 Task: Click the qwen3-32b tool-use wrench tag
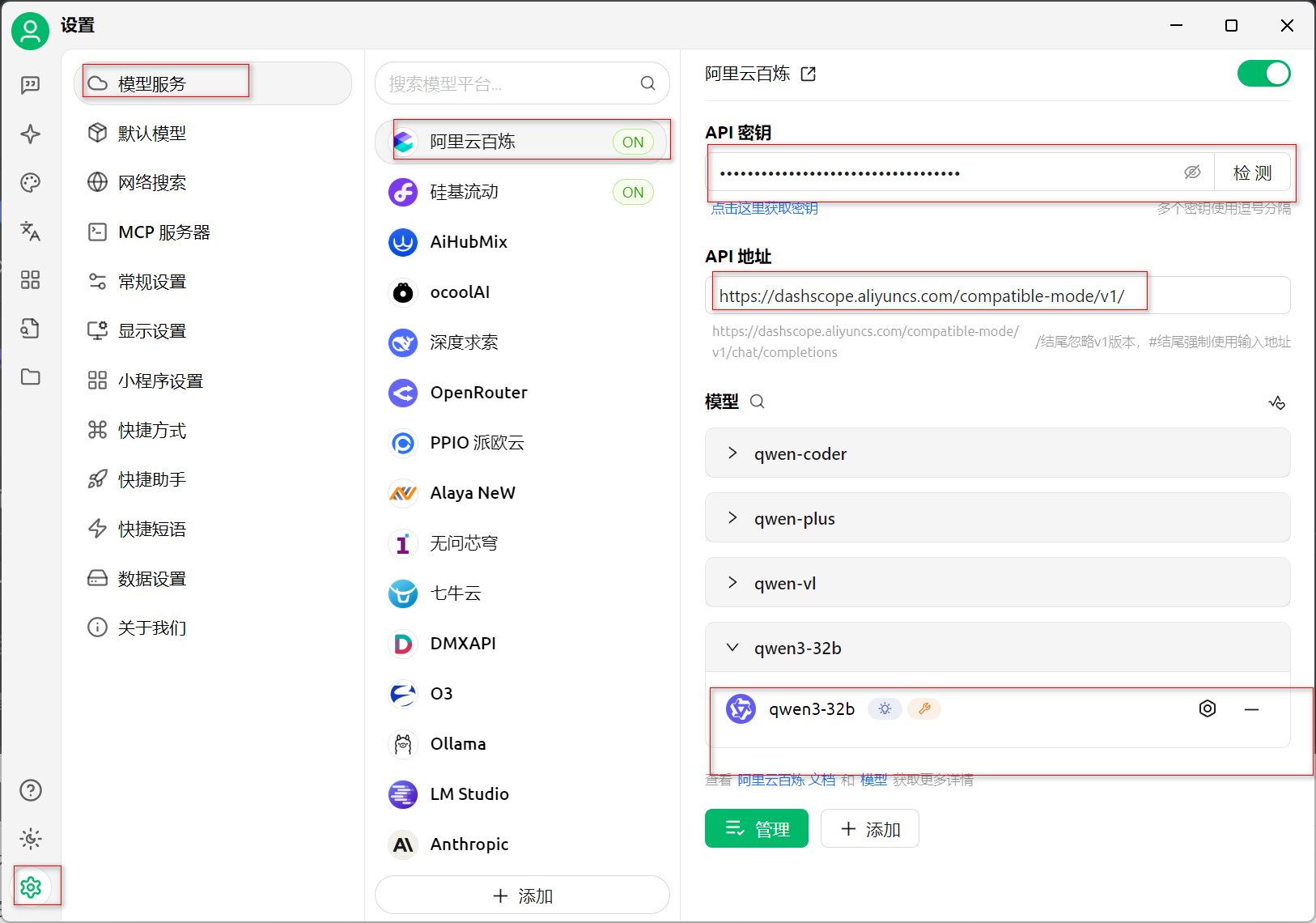tap(924, 708)
